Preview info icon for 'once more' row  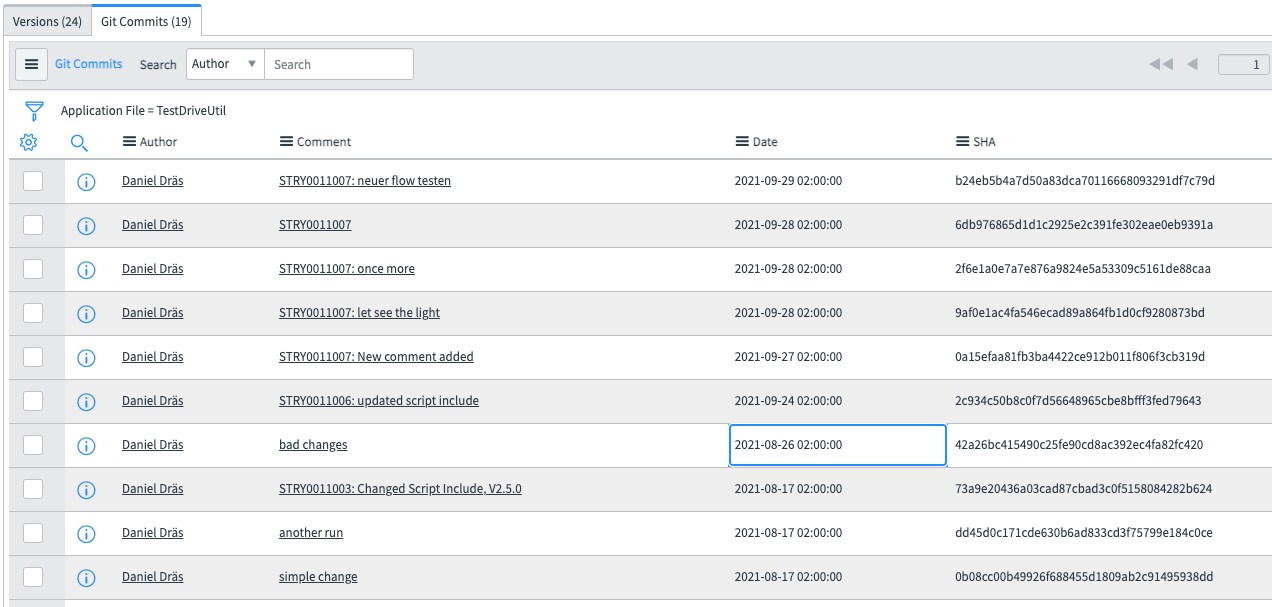86,270
